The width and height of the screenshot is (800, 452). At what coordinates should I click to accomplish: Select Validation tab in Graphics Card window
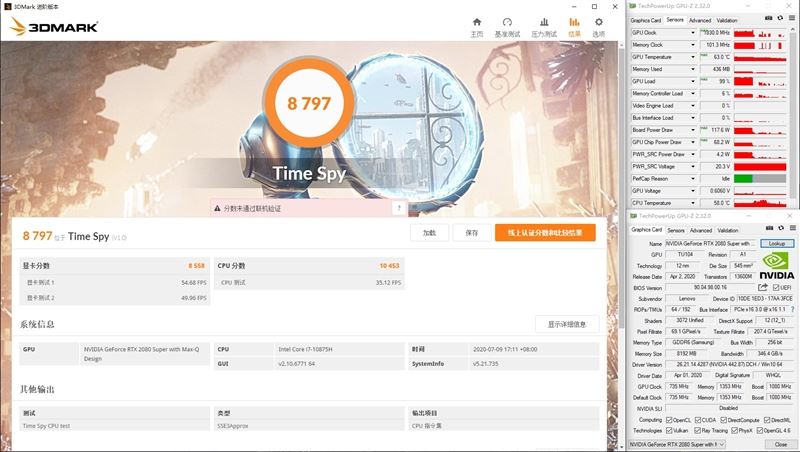tap(728, 230)
